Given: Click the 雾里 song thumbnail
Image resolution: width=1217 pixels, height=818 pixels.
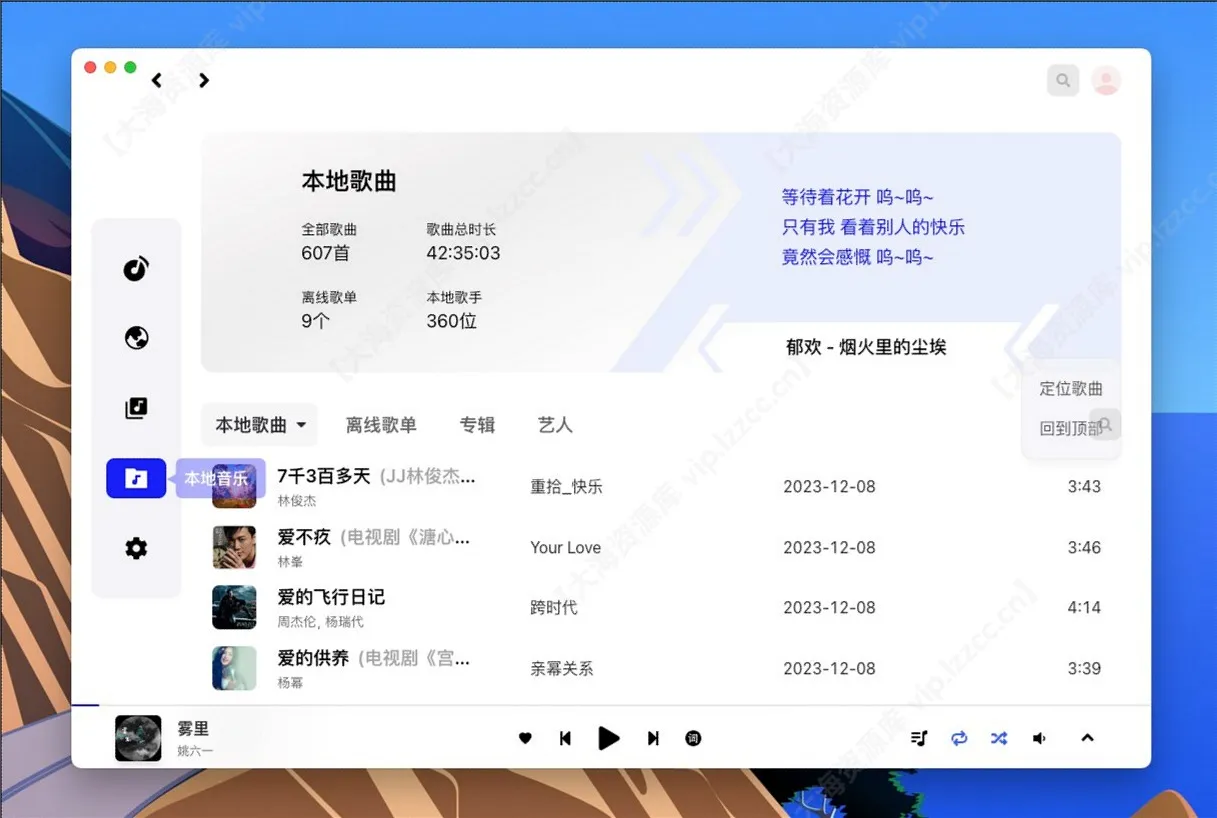Looking at the screenshot, I should tap(137, 738).
